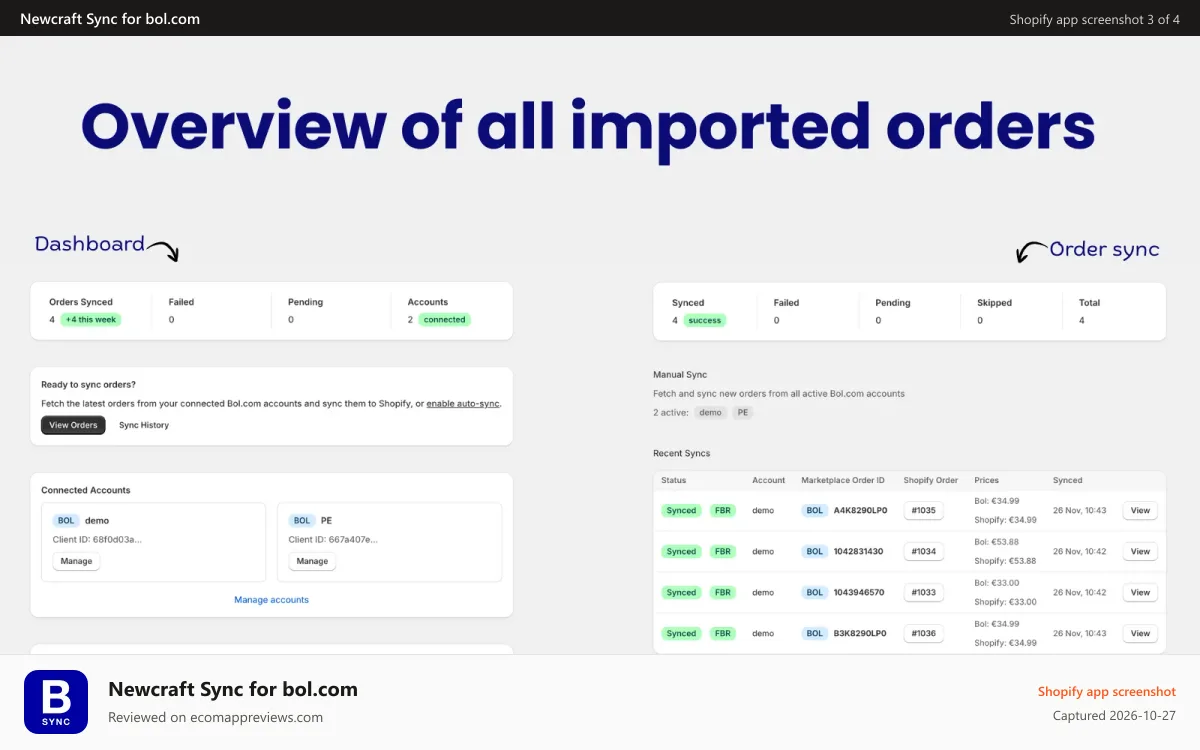Click the 'connected' accounts badge

coord(444,320)
